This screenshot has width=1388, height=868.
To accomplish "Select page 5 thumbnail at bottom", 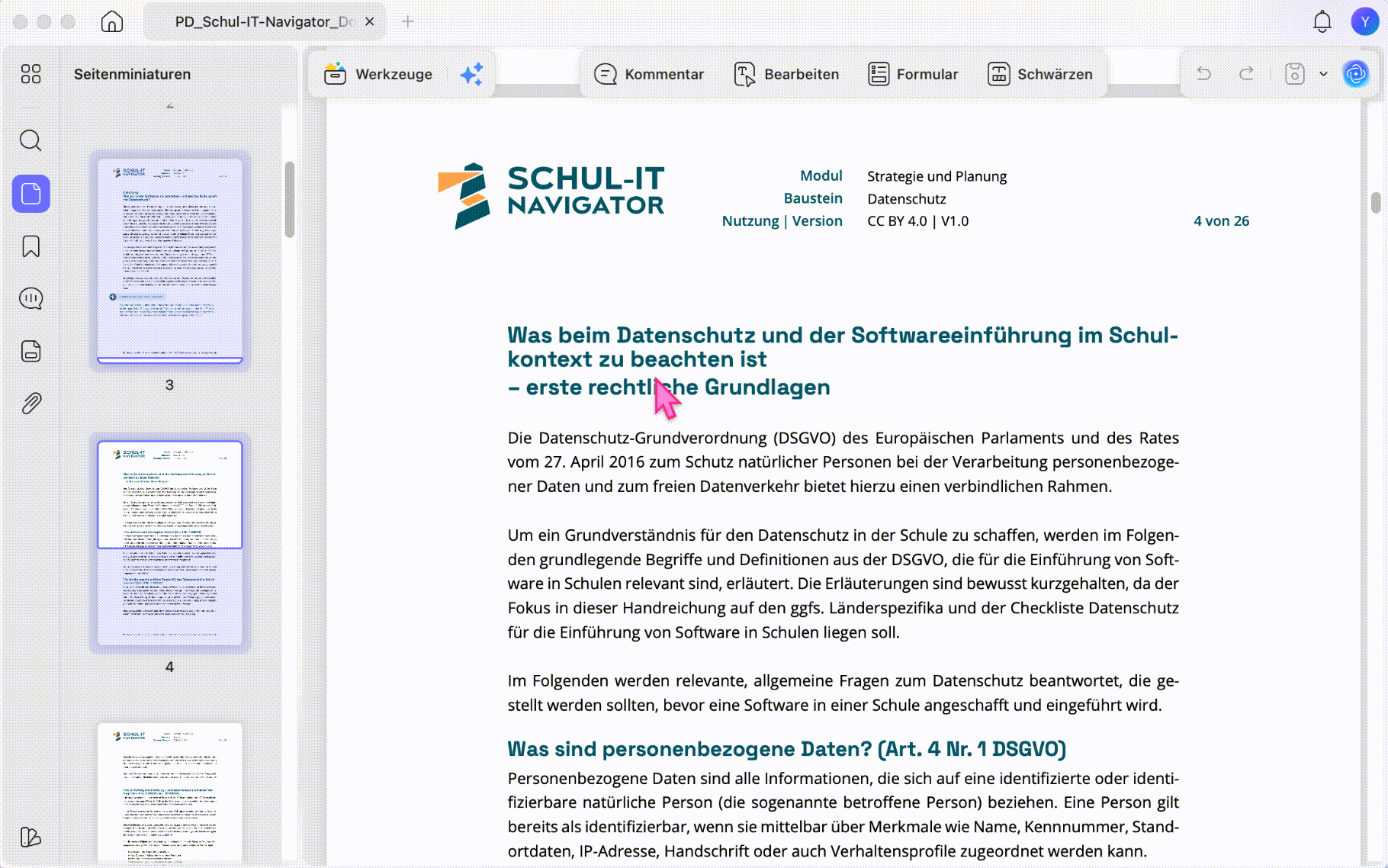I will pos(170,793).
